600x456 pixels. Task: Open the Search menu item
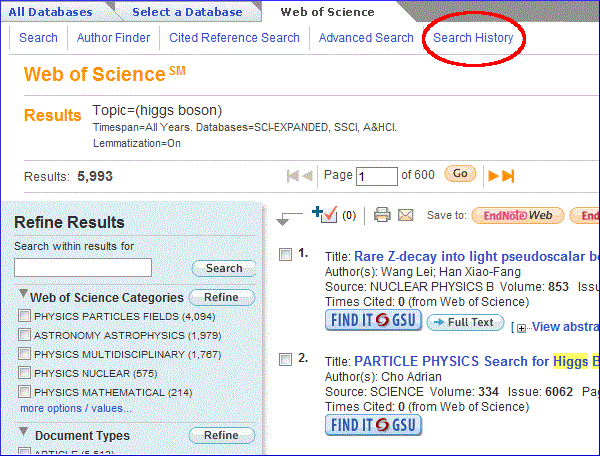coord(38,37)
